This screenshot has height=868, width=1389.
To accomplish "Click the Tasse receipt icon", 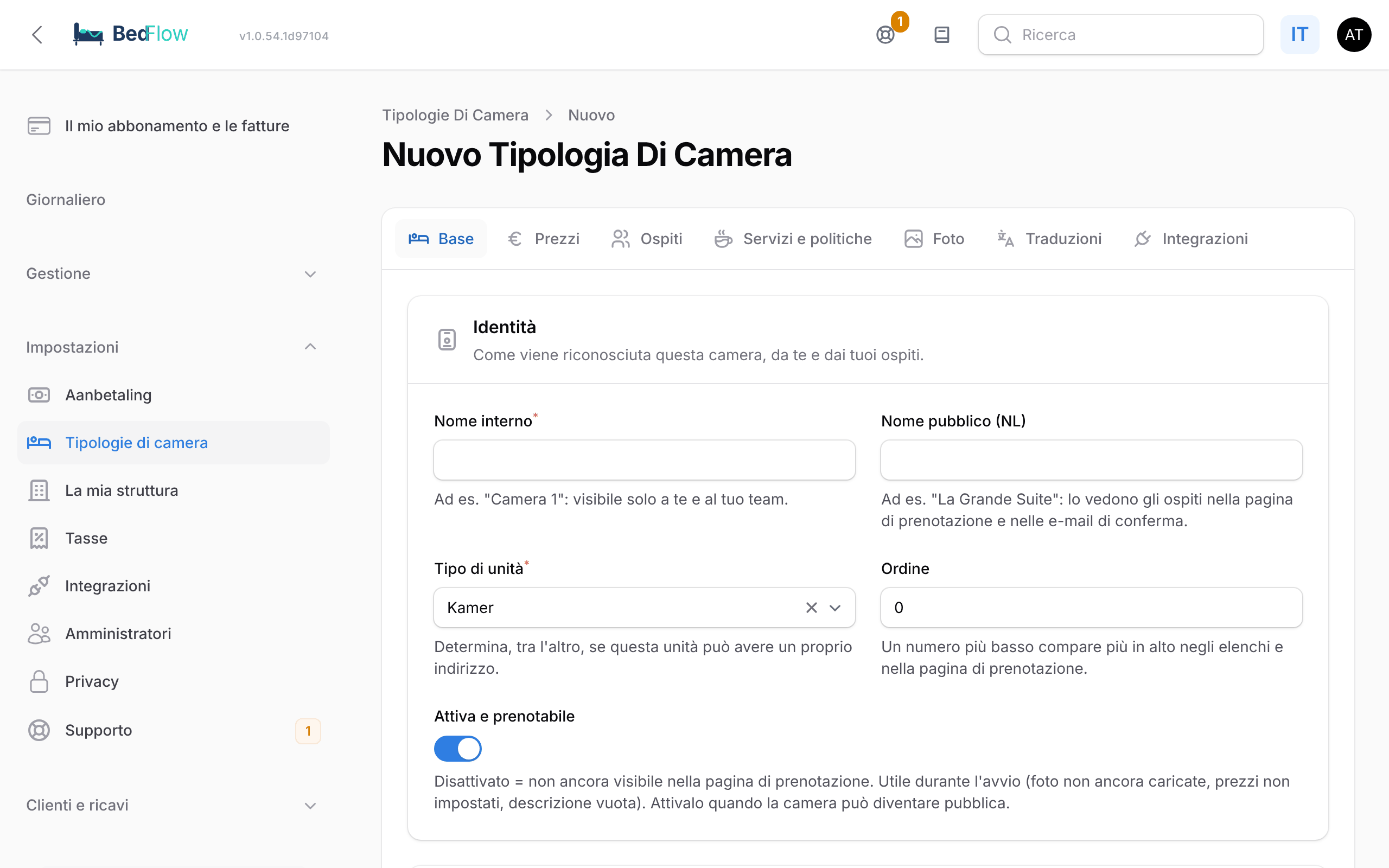I will [39, 538].
